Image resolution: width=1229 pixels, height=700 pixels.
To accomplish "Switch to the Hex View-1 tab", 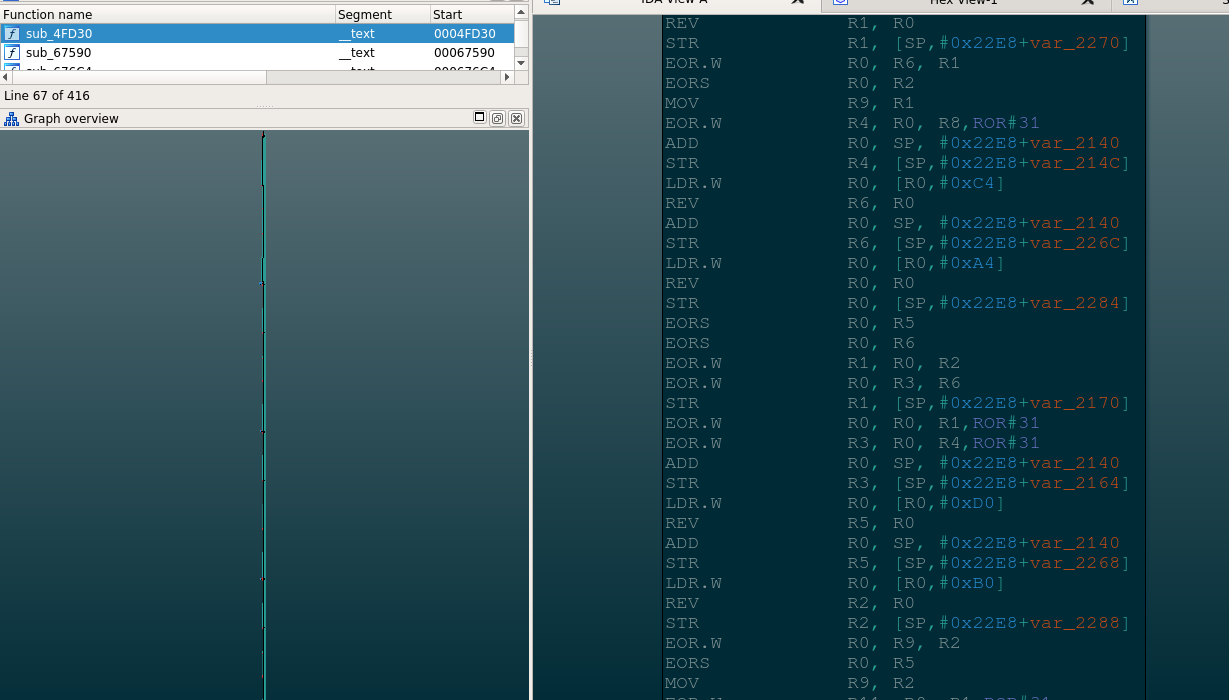I will [963, 3].
